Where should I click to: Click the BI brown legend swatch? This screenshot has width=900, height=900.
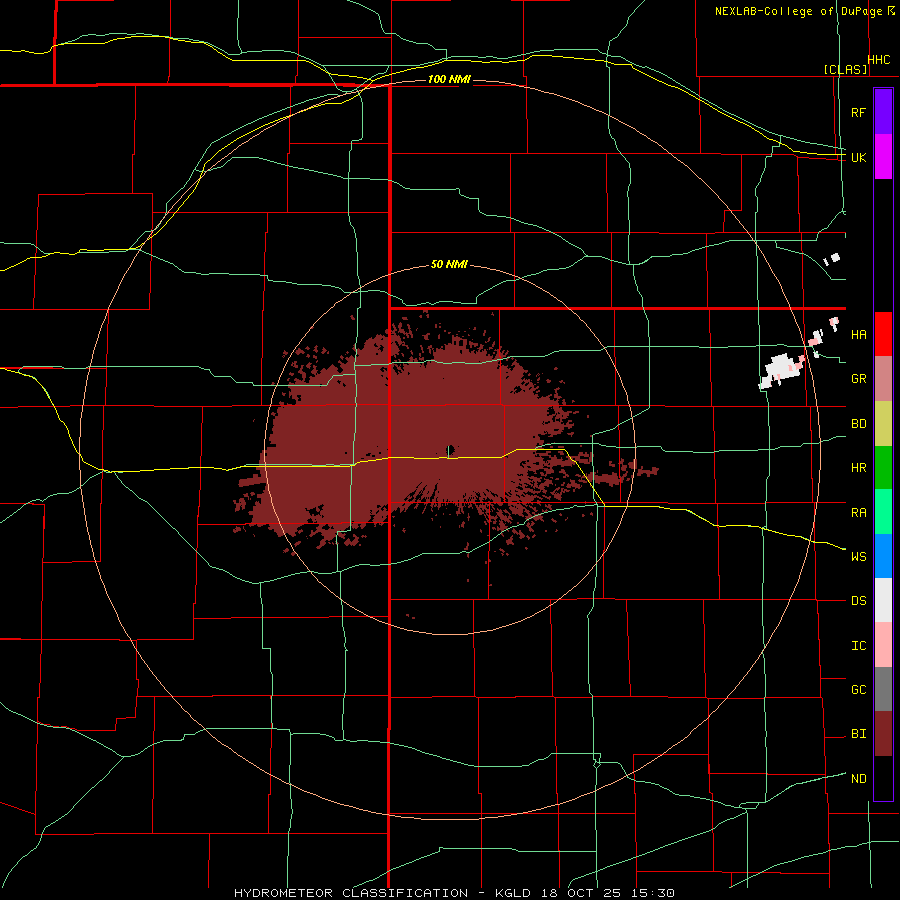coord(883,734)
